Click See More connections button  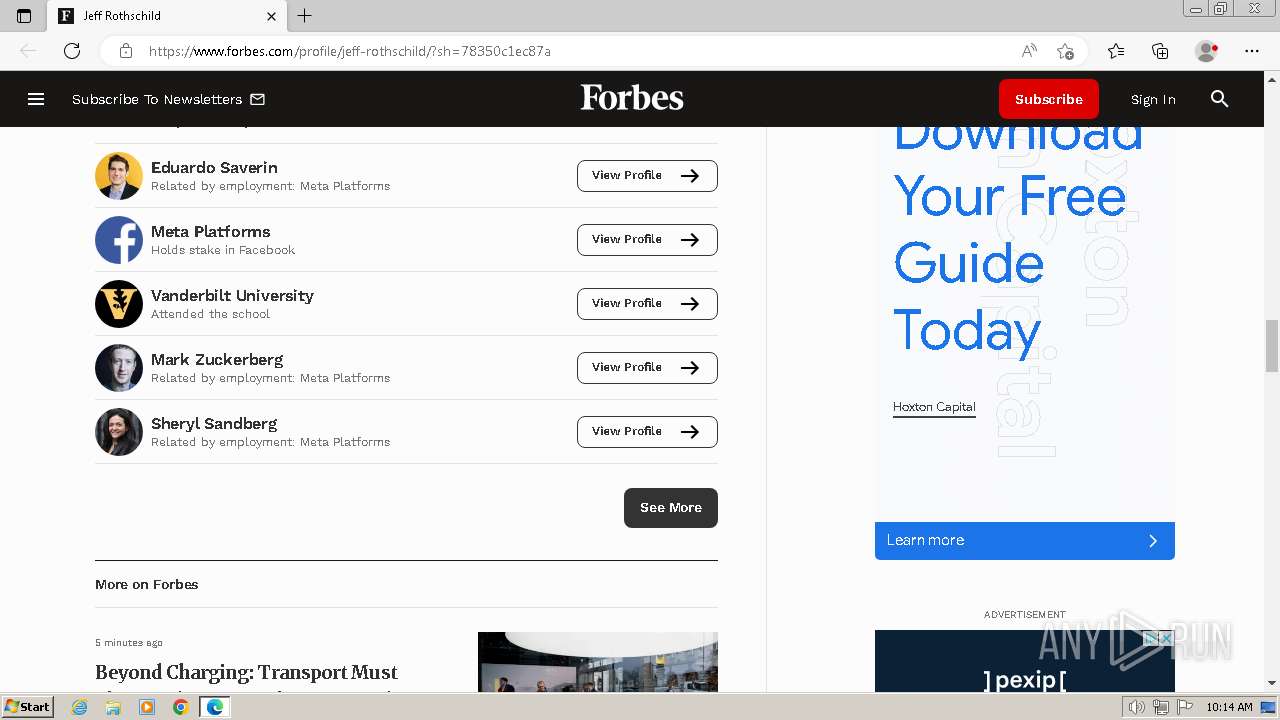point(671,508)
